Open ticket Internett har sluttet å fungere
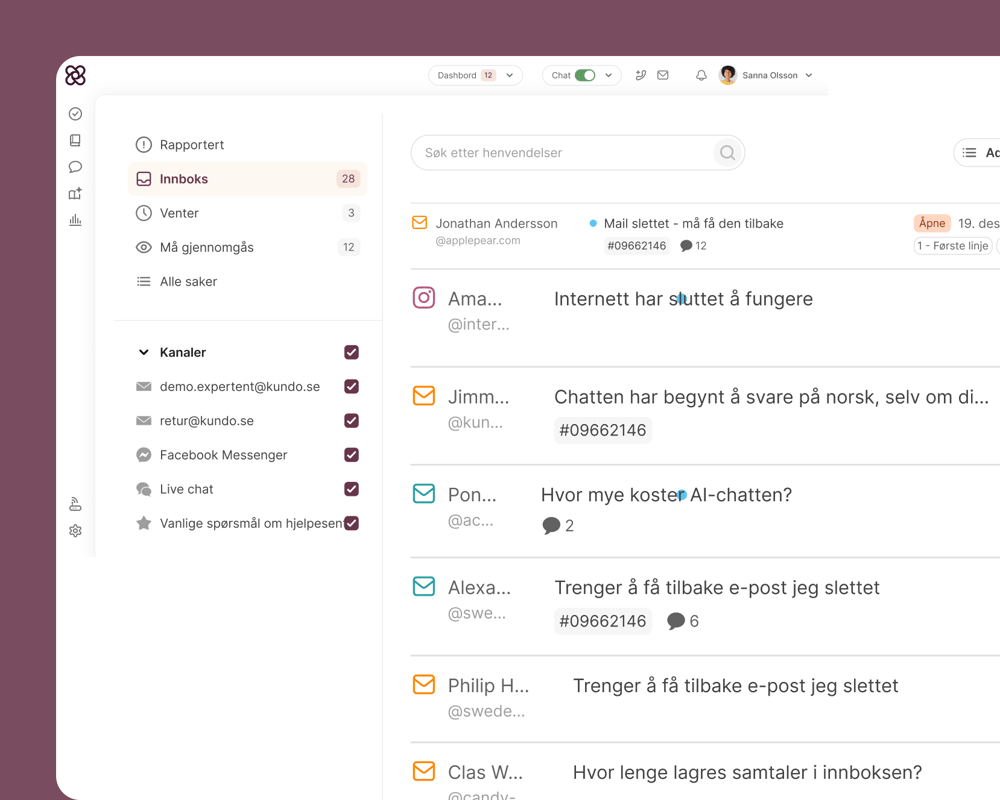This screenshot has width=1000, height=800. [x=683, y=299]
